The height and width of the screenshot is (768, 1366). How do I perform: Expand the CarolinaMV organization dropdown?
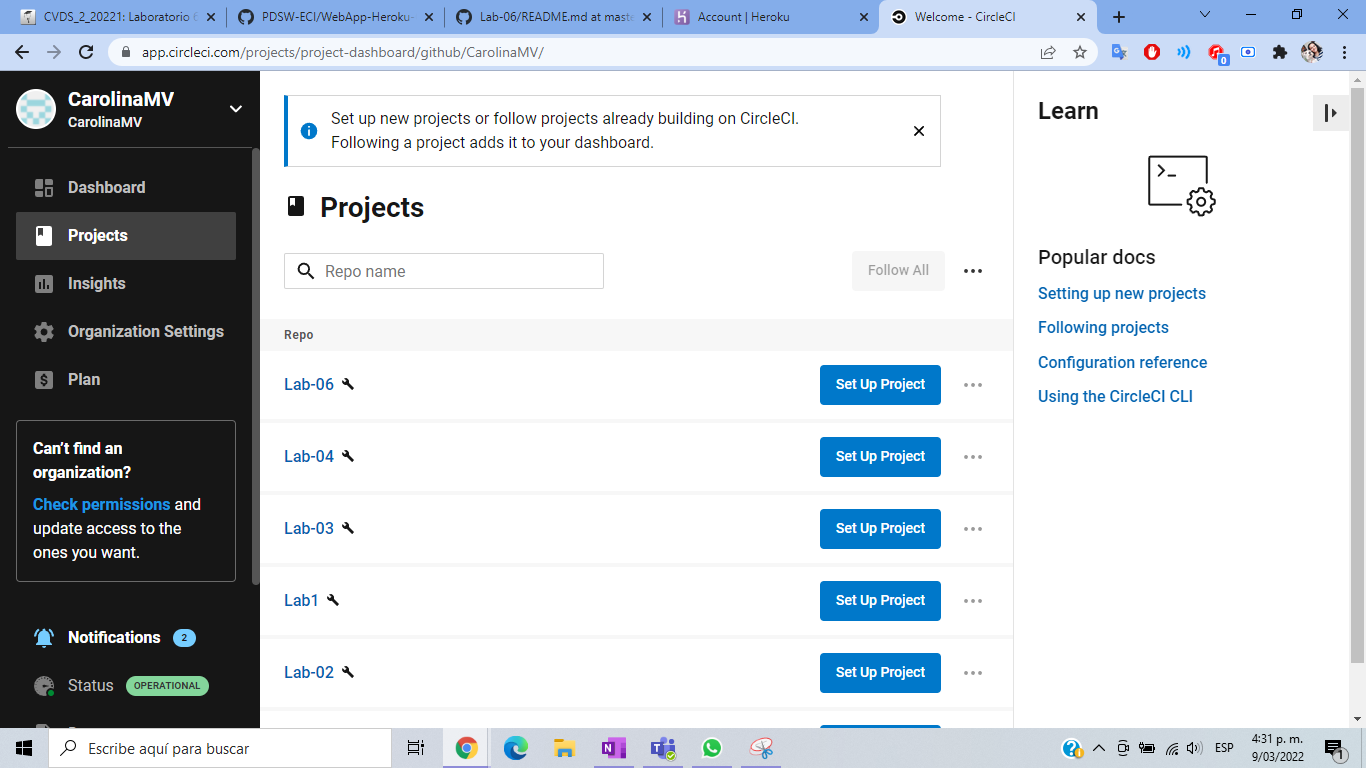236,109
